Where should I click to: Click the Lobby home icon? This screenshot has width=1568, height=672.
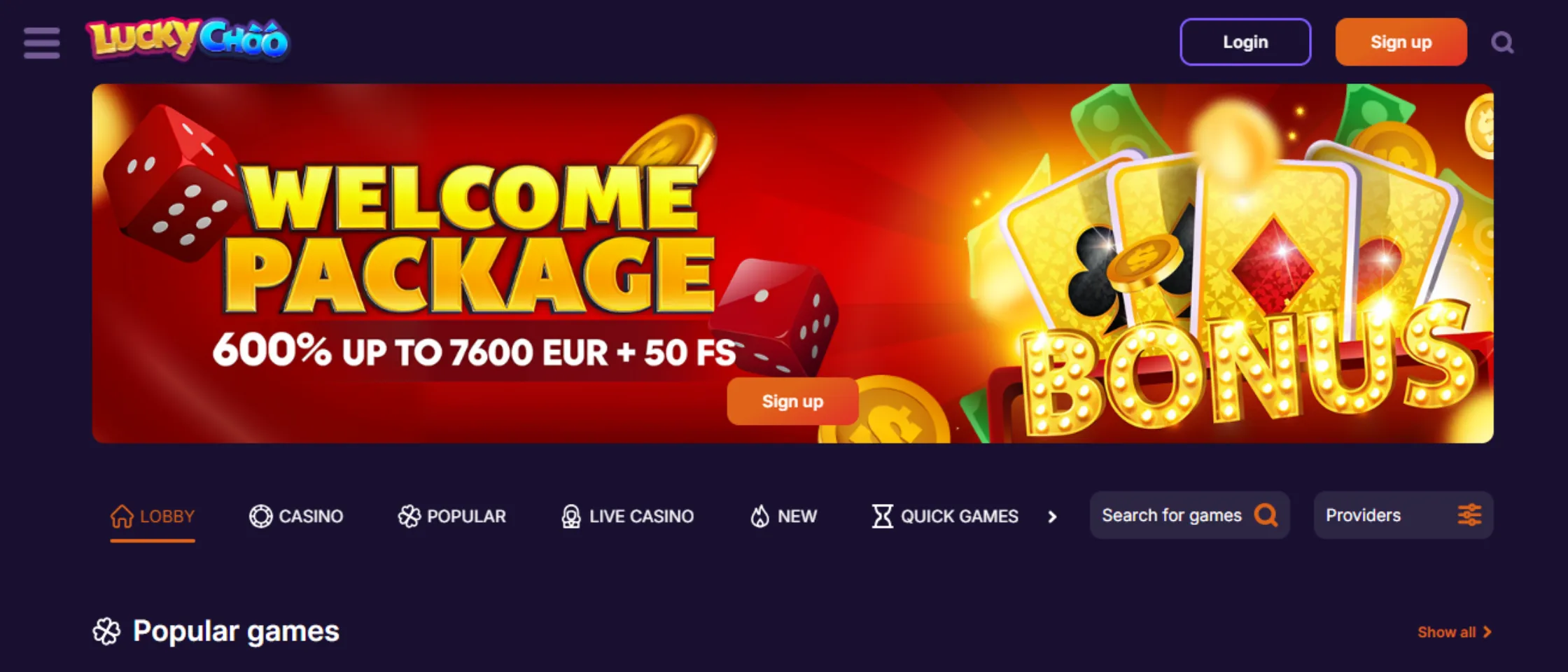[x=122, y=517]
